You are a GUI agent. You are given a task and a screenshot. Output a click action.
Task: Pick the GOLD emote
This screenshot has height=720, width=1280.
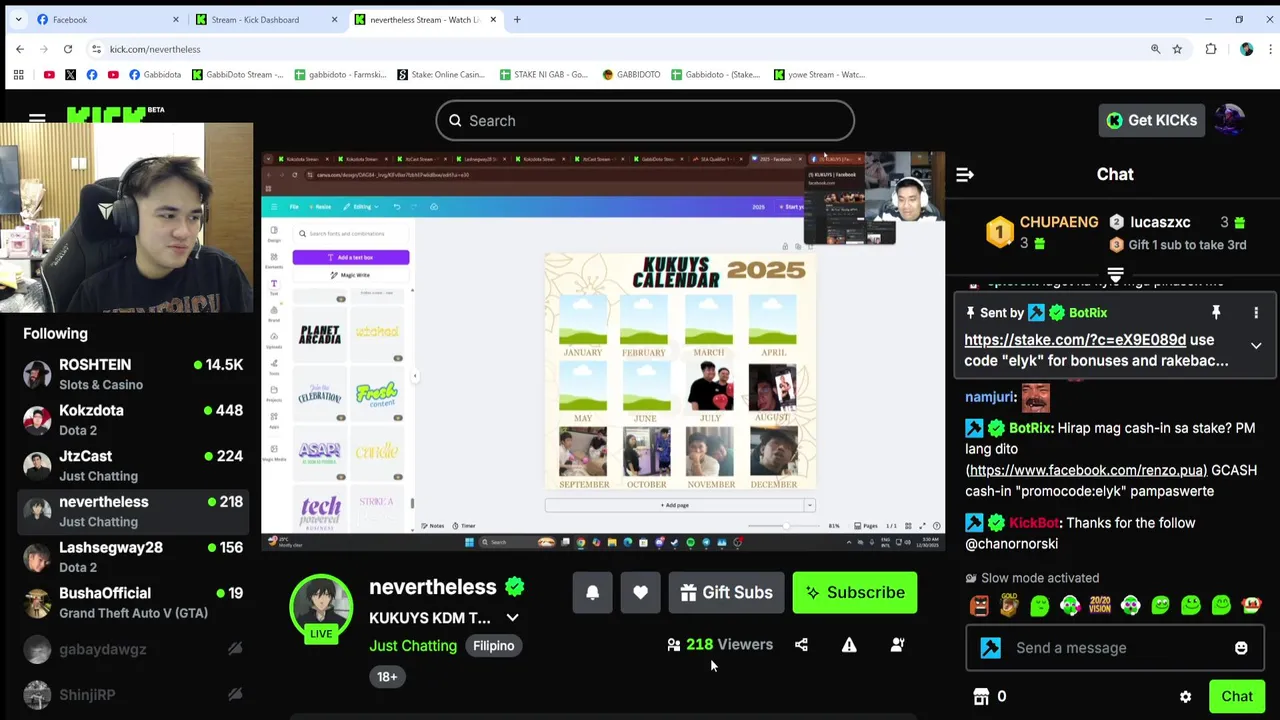coord(1010,605)
